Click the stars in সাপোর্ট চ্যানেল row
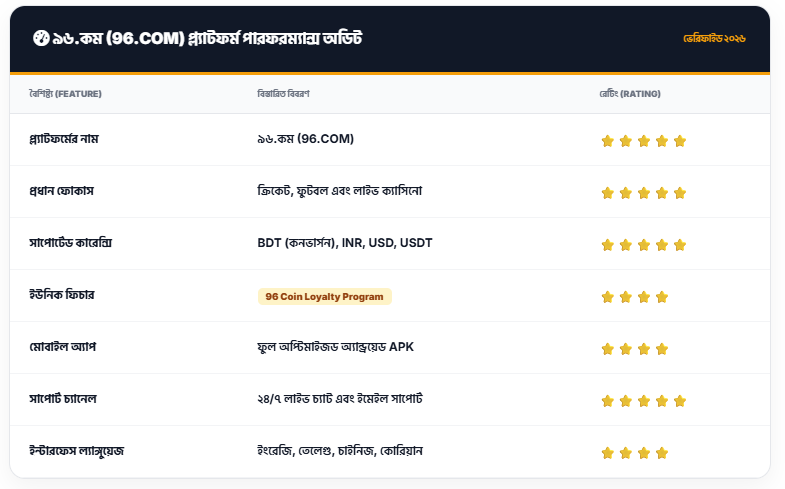 pos(643,401)
